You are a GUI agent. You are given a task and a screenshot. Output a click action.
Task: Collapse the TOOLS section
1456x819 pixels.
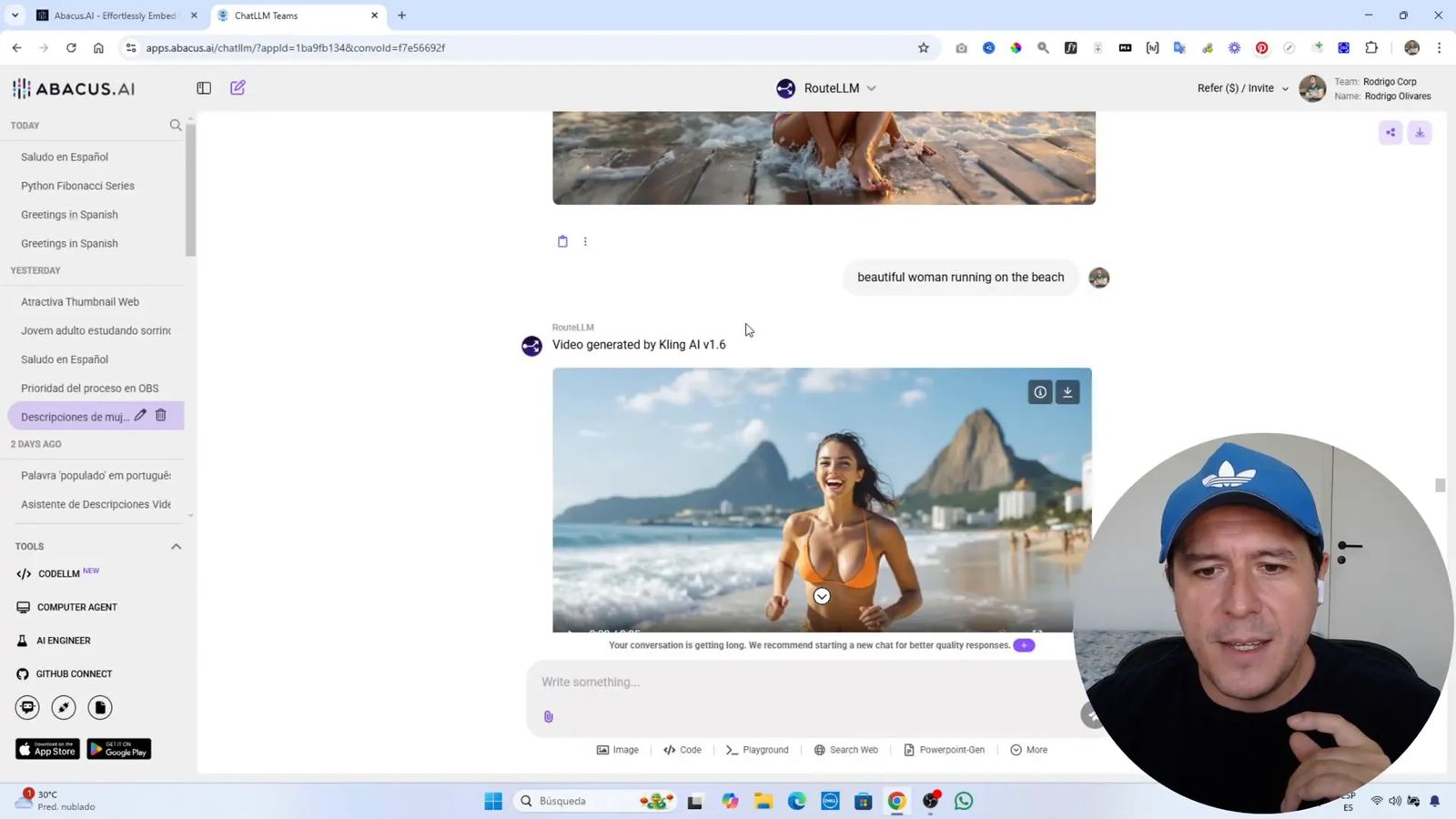[176, 546]
